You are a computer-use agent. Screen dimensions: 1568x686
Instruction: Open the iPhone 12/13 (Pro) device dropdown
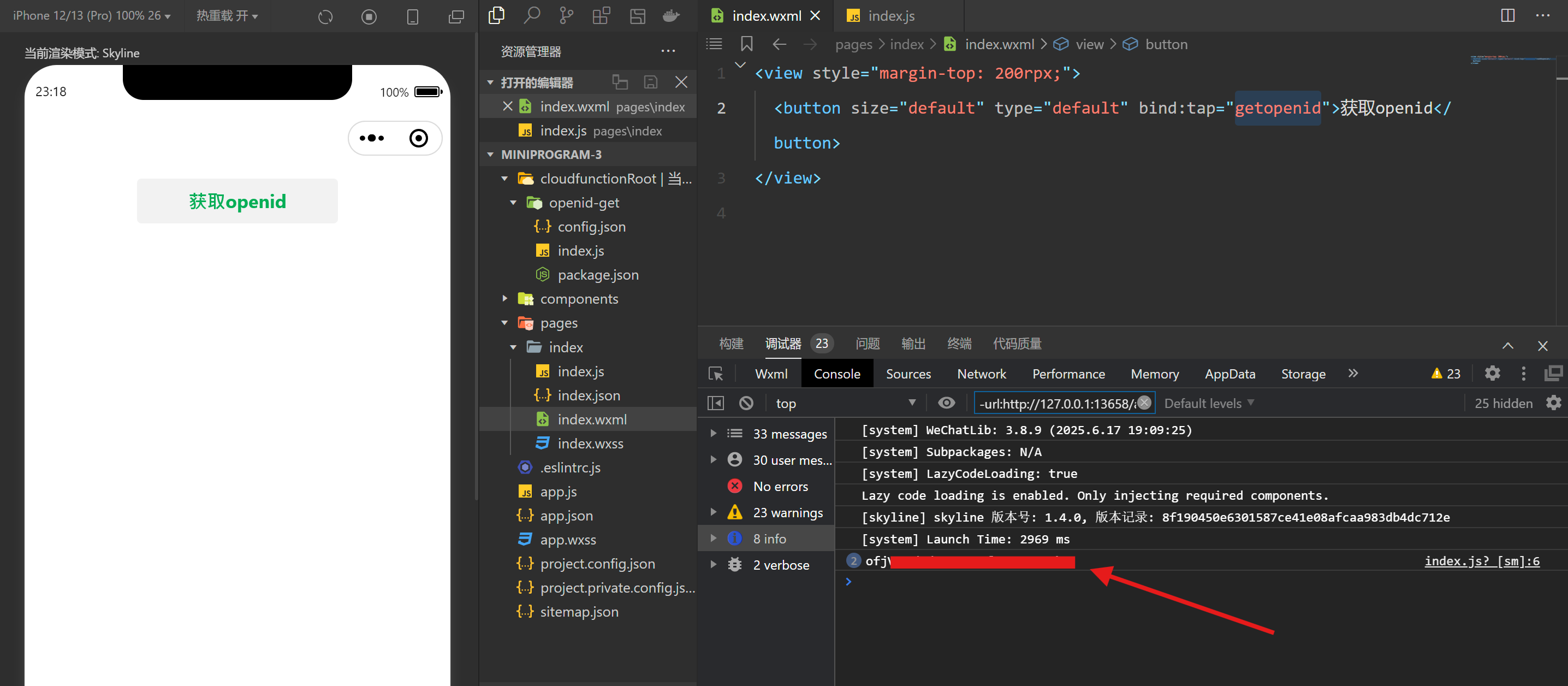coord(91,15)
